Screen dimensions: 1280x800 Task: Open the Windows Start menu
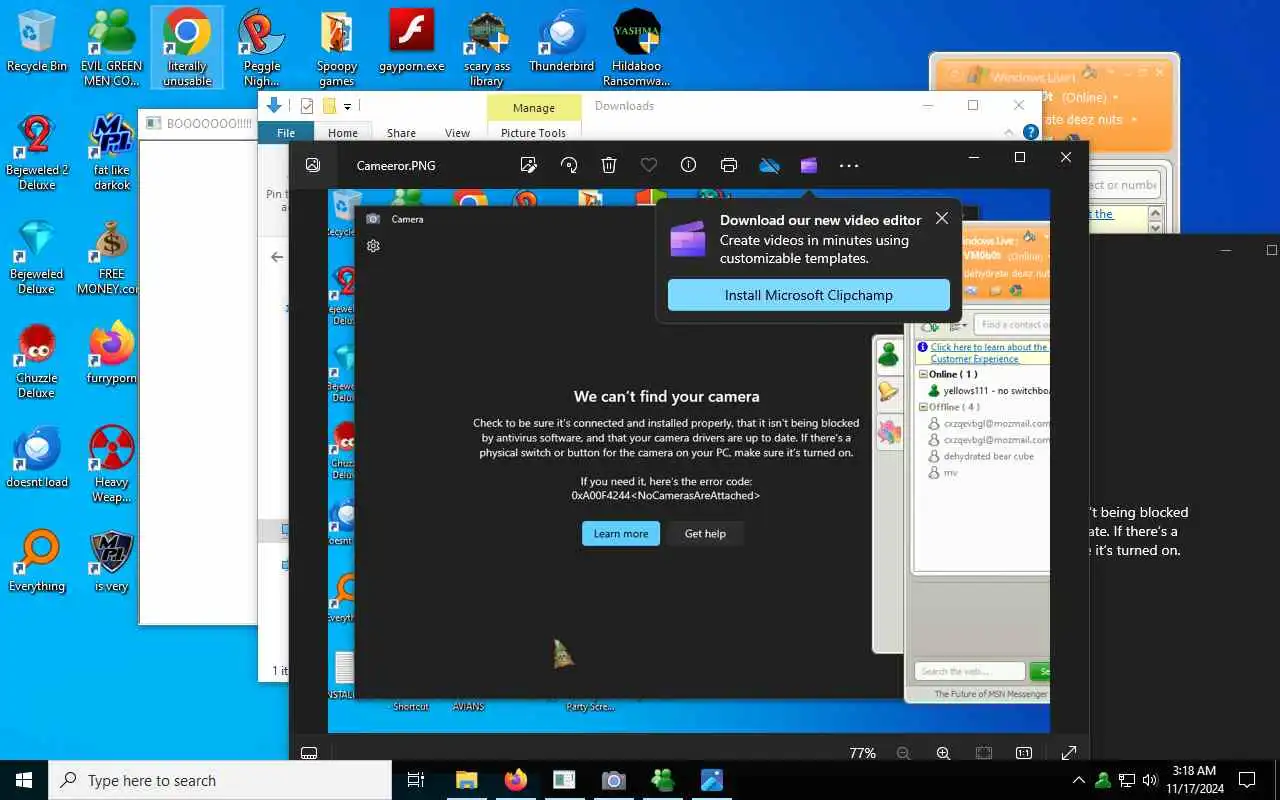[x=24, y=780]
